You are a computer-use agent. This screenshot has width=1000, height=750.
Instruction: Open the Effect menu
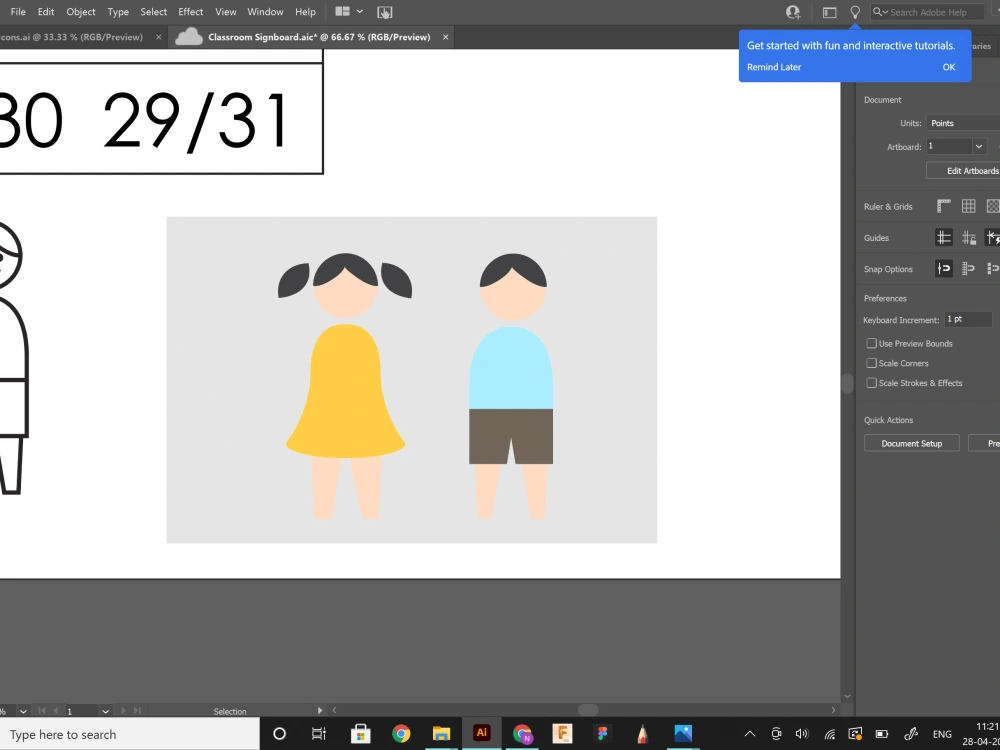click(x=191, y=11)
